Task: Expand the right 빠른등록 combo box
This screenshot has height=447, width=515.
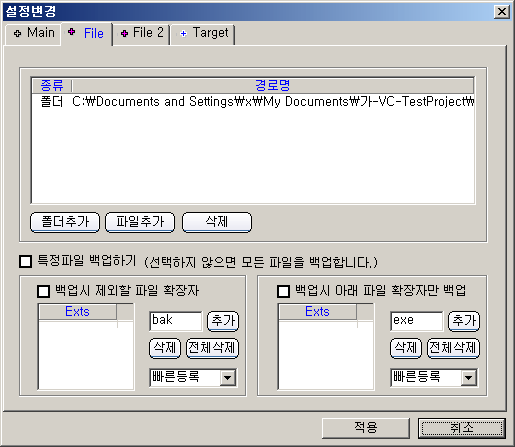Action: [469, 378]
